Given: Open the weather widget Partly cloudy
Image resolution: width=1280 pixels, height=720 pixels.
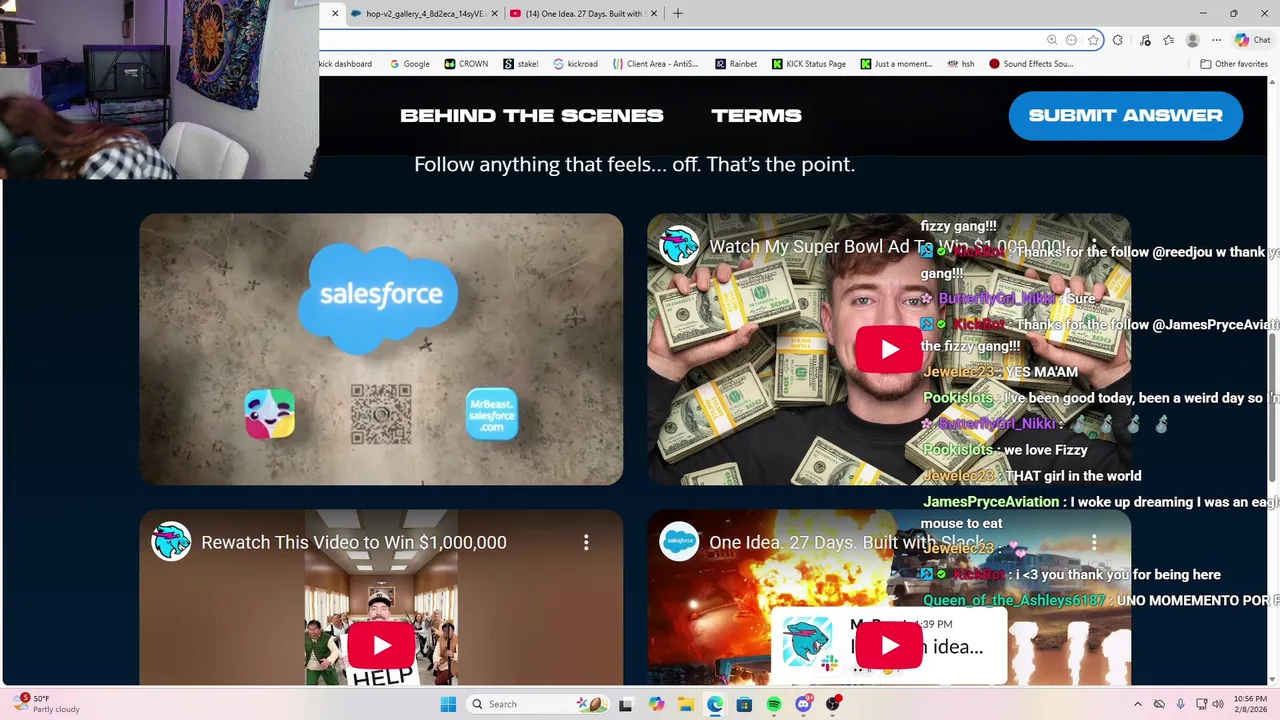Looking at the screenshot, I should click(x=45, y=704).
